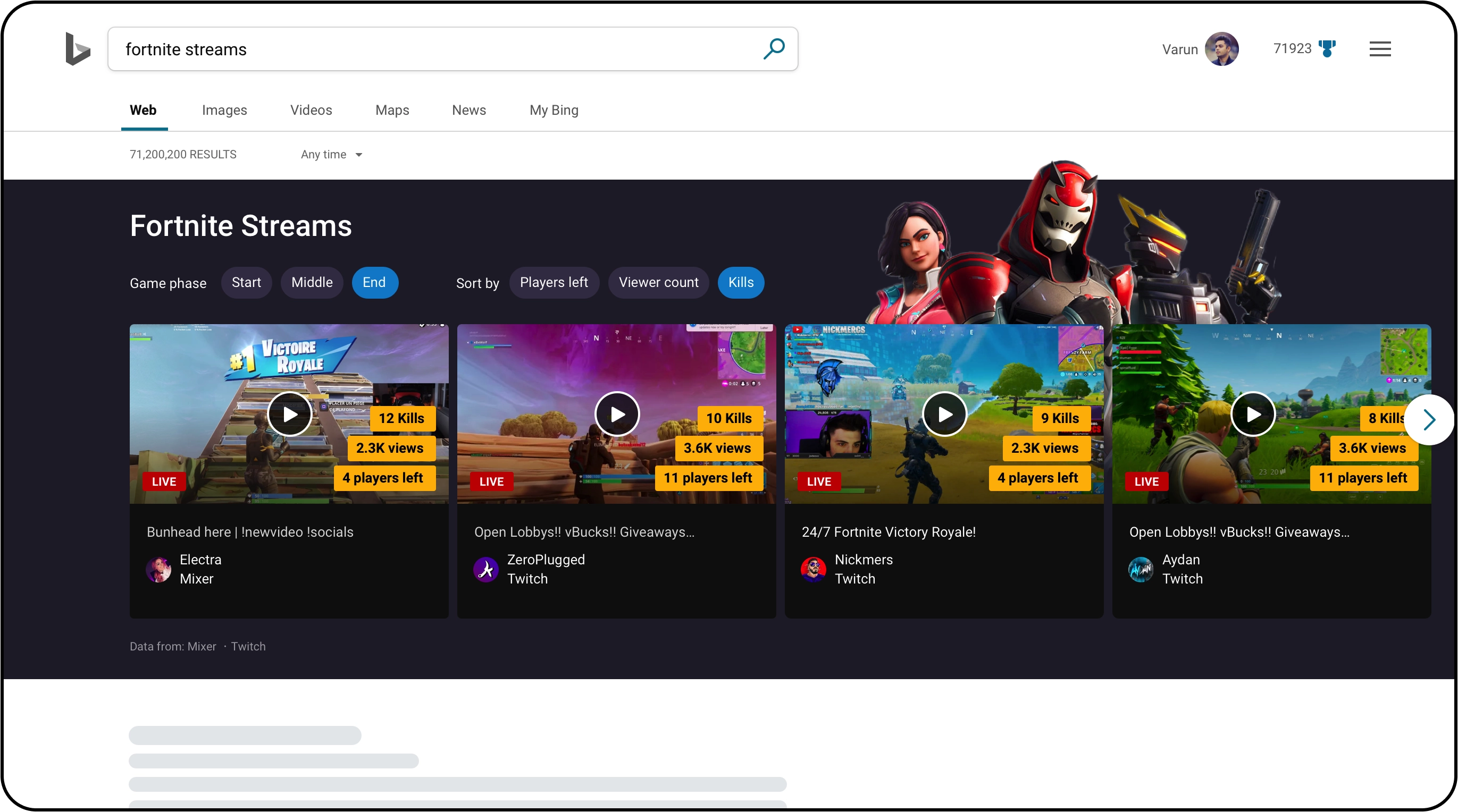Click the 'Fortnite Streams' heading
1458x812 pixels.
[240, 226]
